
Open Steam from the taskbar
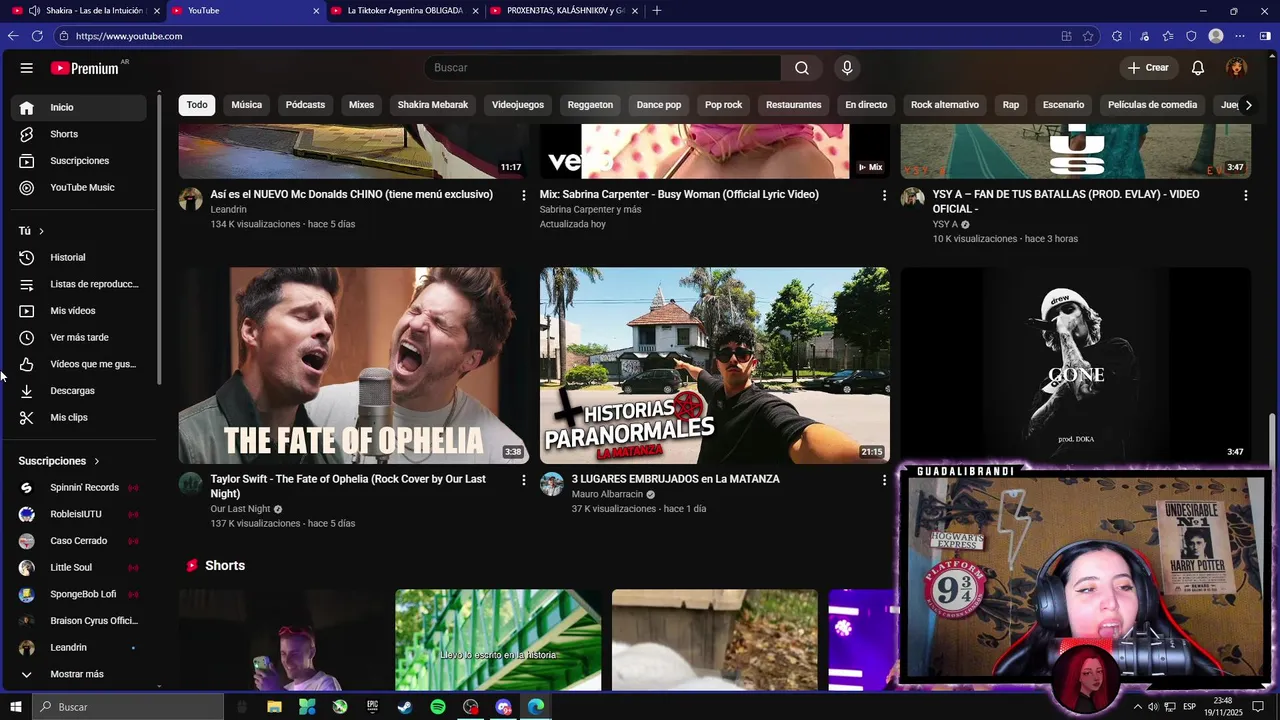click(405, 707)
